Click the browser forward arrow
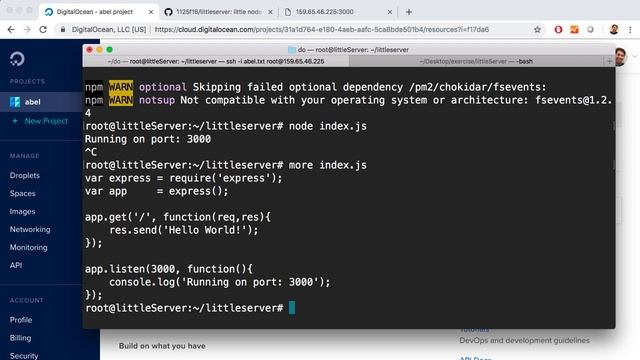Screen dimensions: 640x360 coord(27,29)
